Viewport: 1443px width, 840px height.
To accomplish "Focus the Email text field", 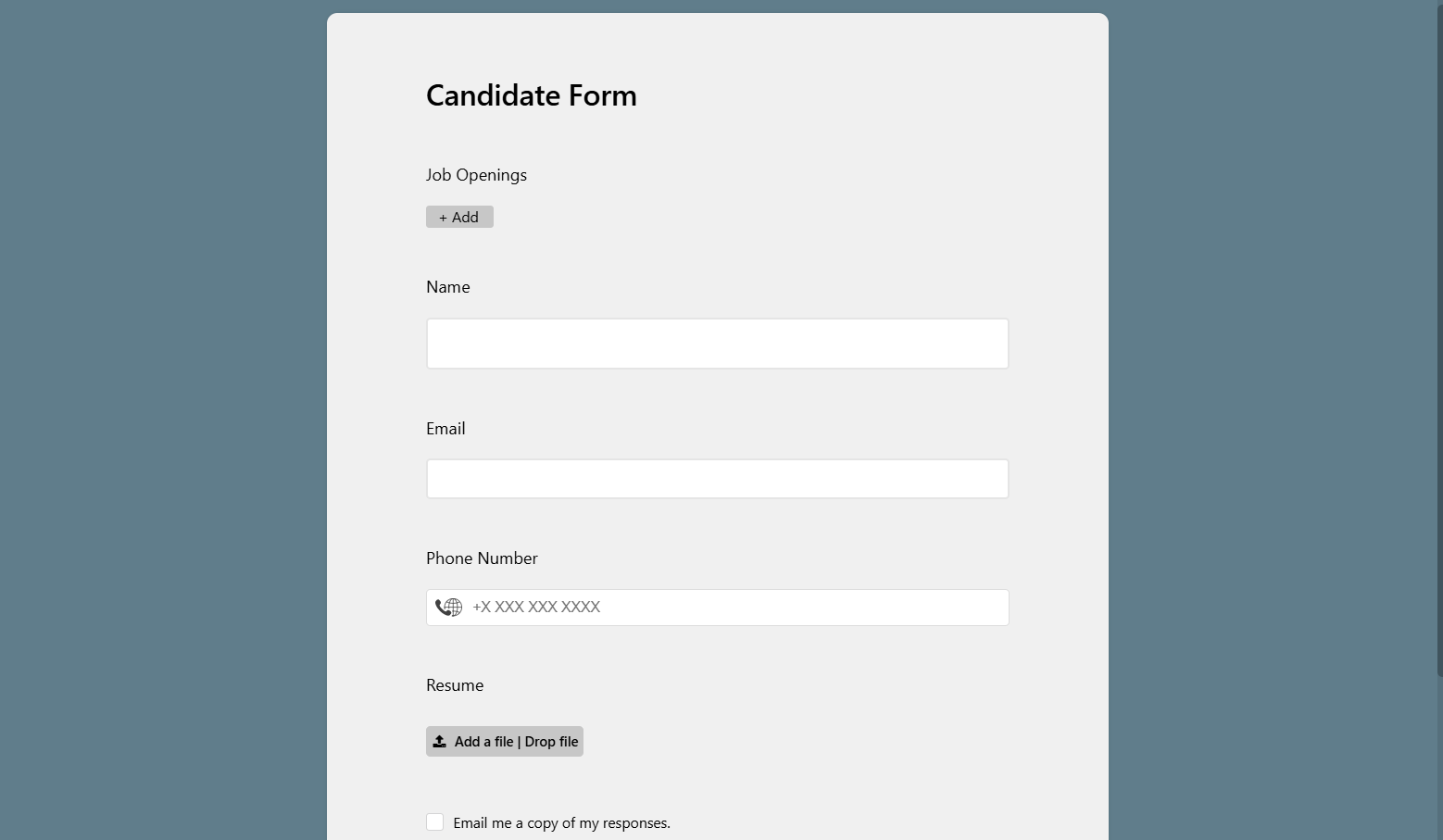I will (717, 479).
